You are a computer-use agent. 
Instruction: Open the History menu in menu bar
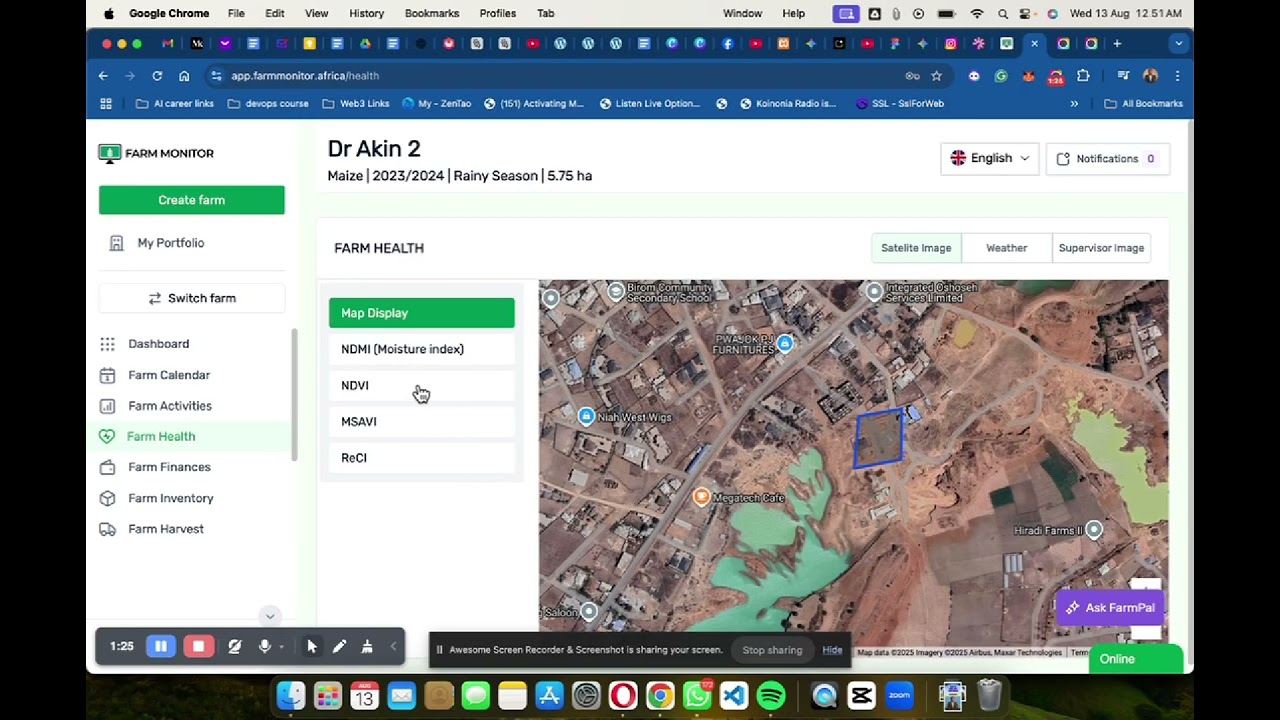[366, 13]
